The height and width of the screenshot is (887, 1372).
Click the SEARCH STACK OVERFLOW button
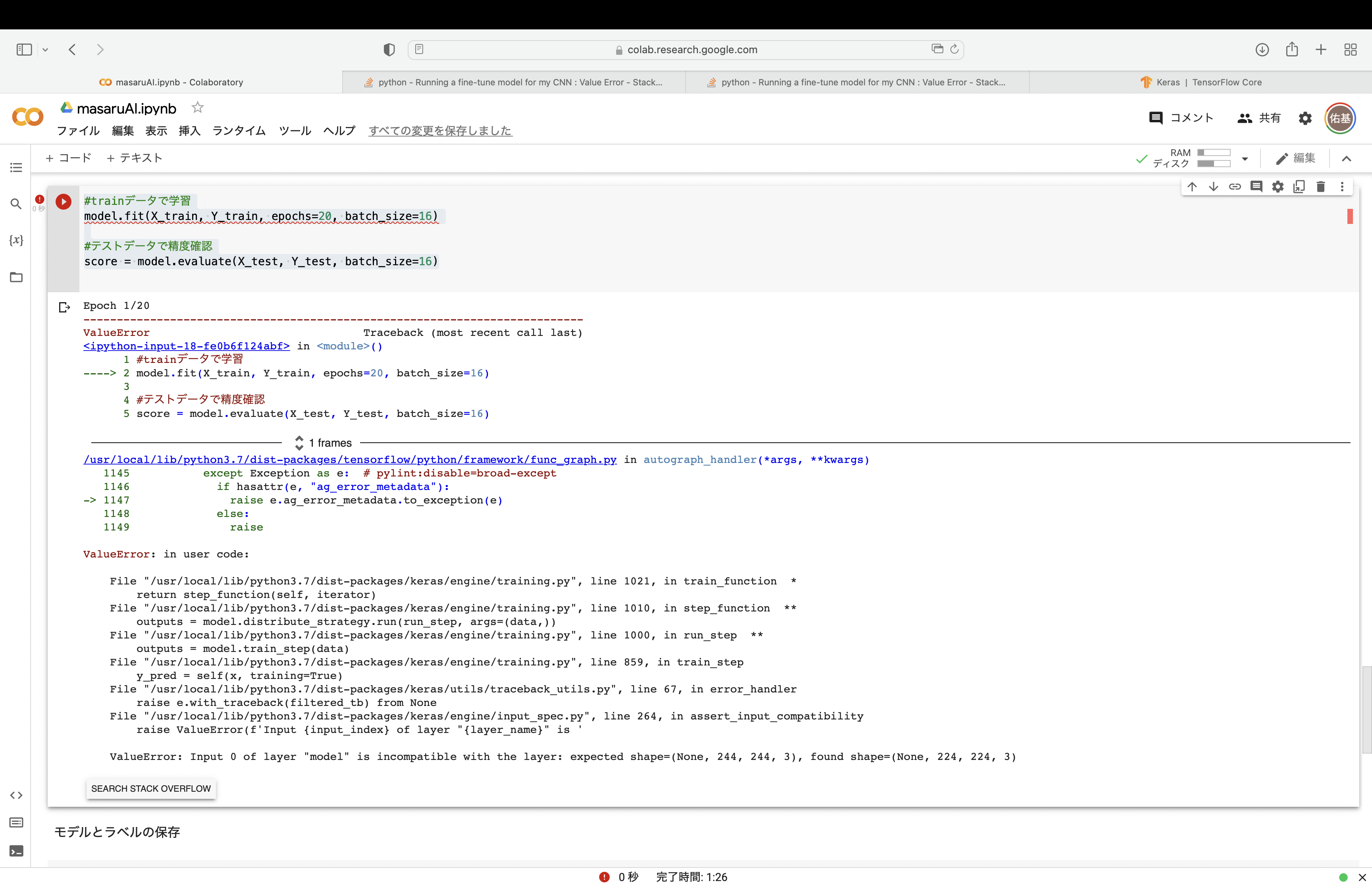tap(151, 789)
